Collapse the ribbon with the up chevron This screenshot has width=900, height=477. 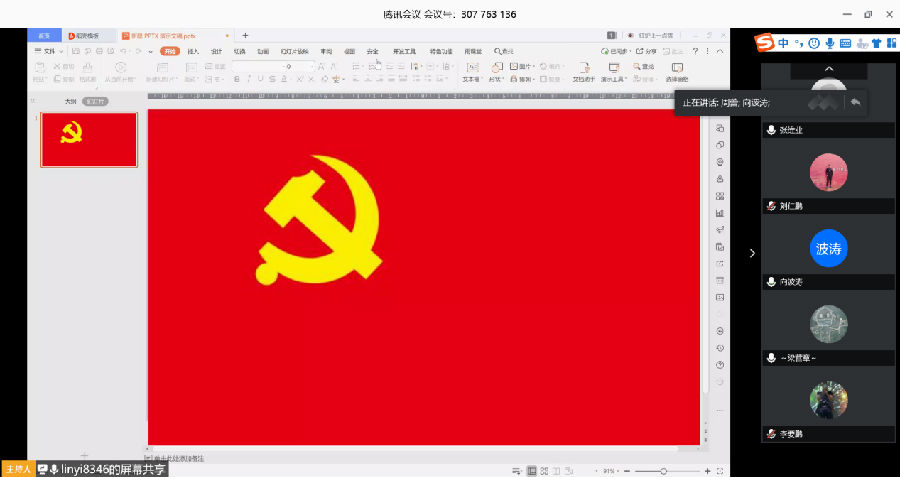pyautogui.click(x=720, y=52)
